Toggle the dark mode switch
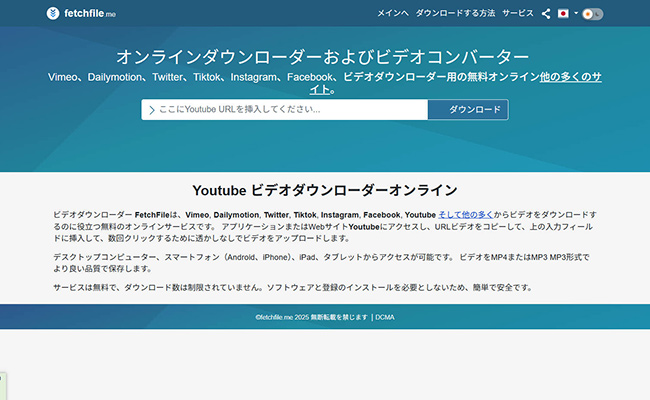This screenshot has height=400, width=650. tap(592, 14)
